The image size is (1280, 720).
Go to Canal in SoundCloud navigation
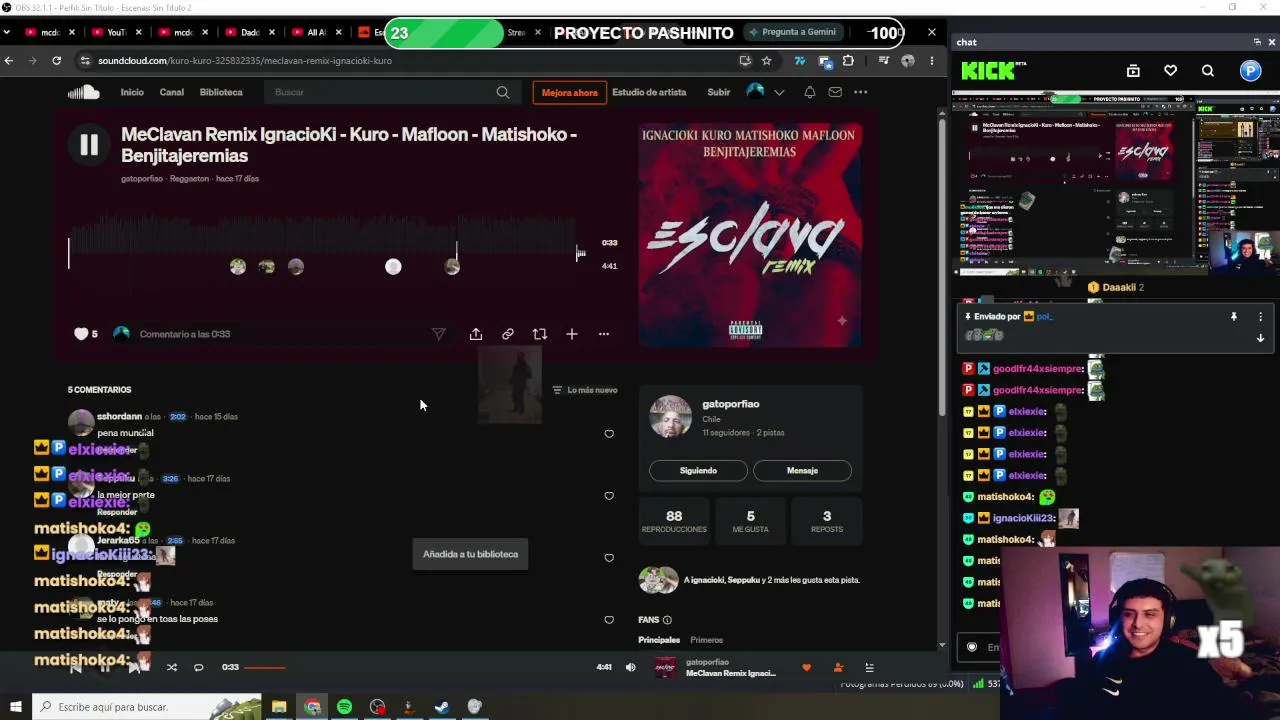point(172,92)
